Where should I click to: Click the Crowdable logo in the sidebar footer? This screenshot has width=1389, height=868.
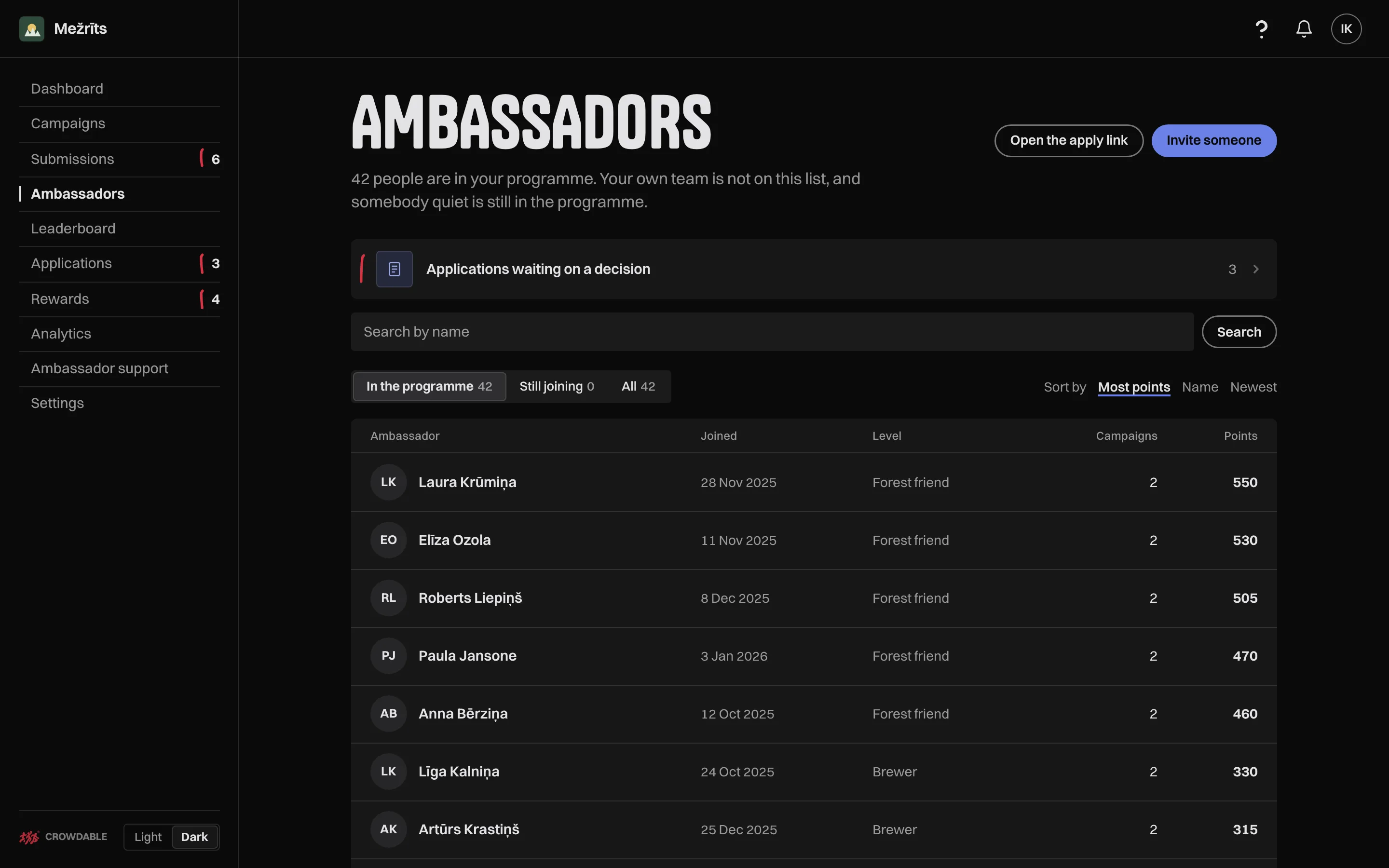click(63, 837)
